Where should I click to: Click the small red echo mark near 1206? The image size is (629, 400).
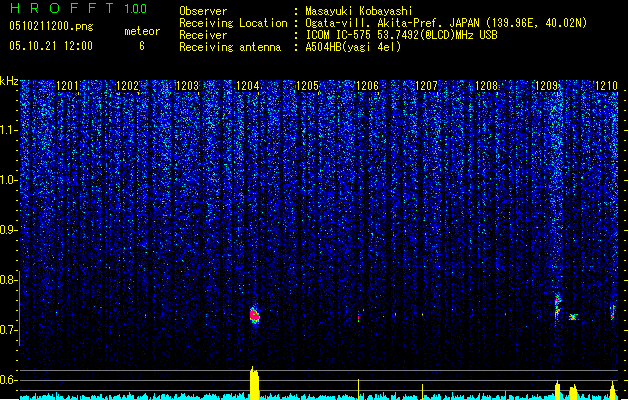359,319
